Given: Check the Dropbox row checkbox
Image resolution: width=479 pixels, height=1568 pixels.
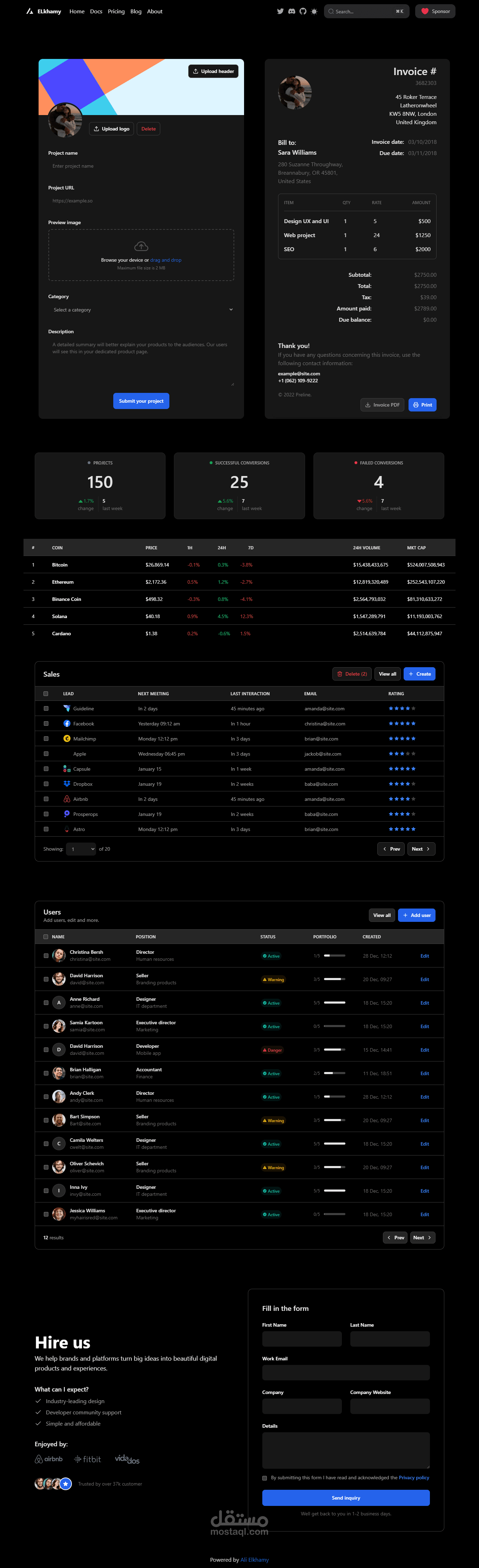Looking at the screenshot, I should 46,784.
